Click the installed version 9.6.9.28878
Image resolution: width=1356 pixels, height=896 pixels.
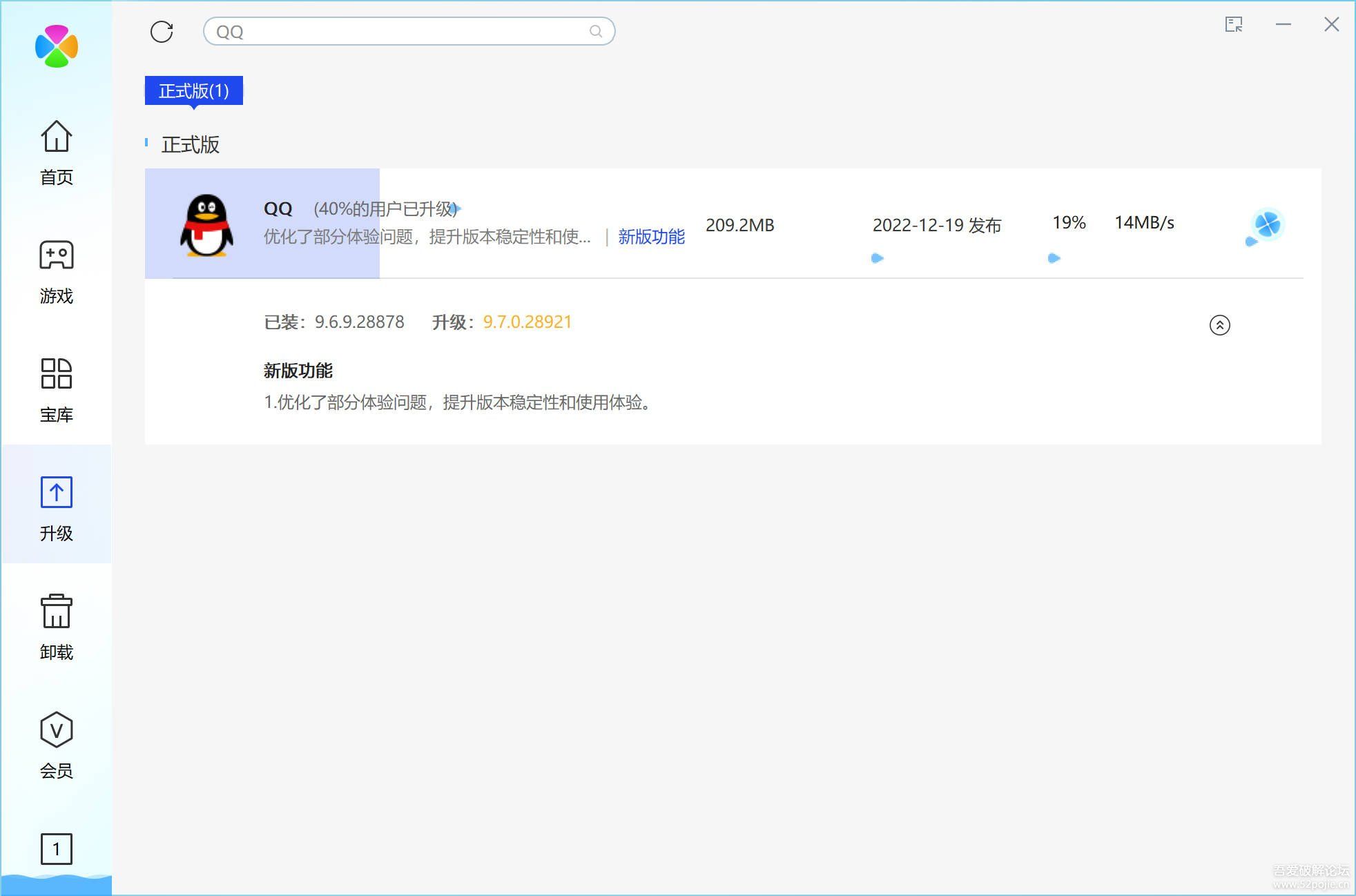pyautogui.click(x=360, y=322)
